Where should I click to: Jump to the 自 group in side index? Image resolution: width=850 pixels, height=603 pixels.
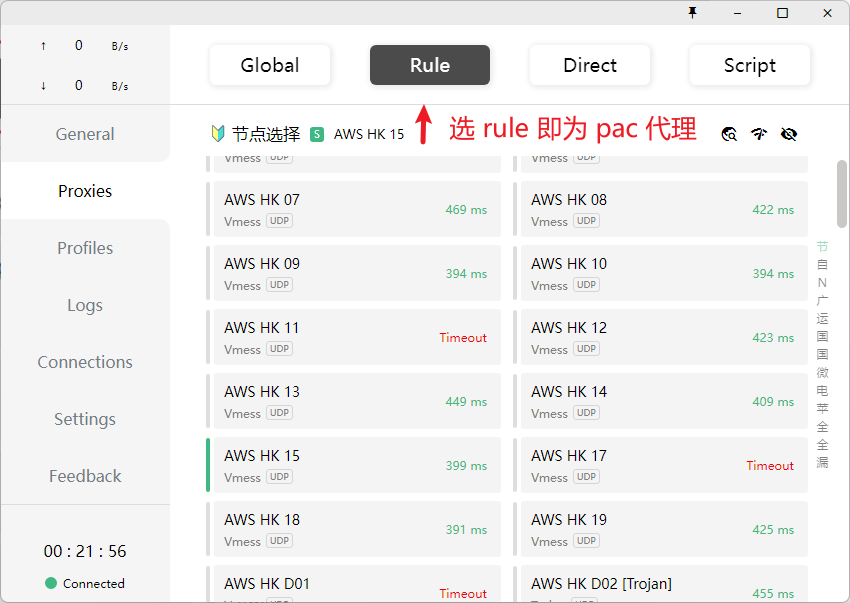tap(822, 265)
